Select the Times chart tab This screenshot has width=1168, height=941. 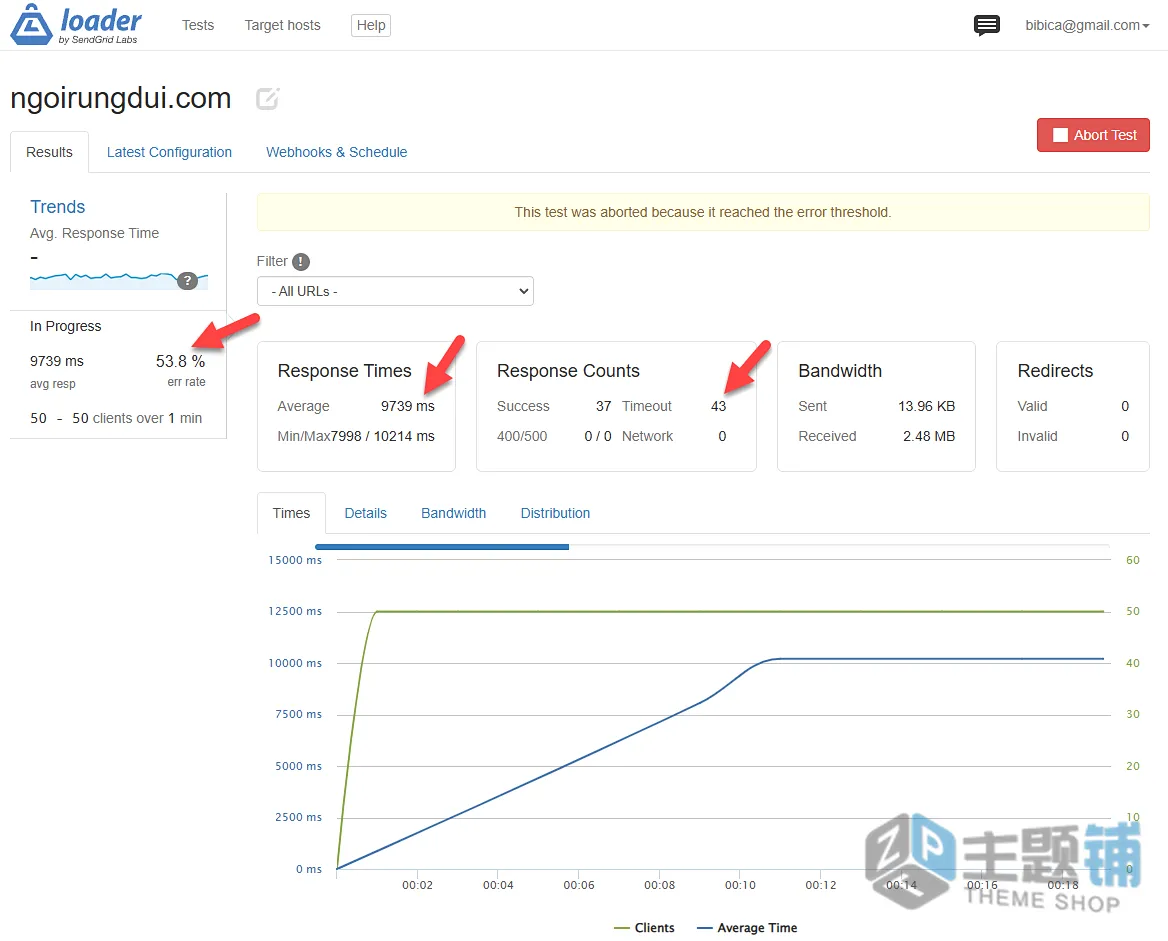[291, 513]
